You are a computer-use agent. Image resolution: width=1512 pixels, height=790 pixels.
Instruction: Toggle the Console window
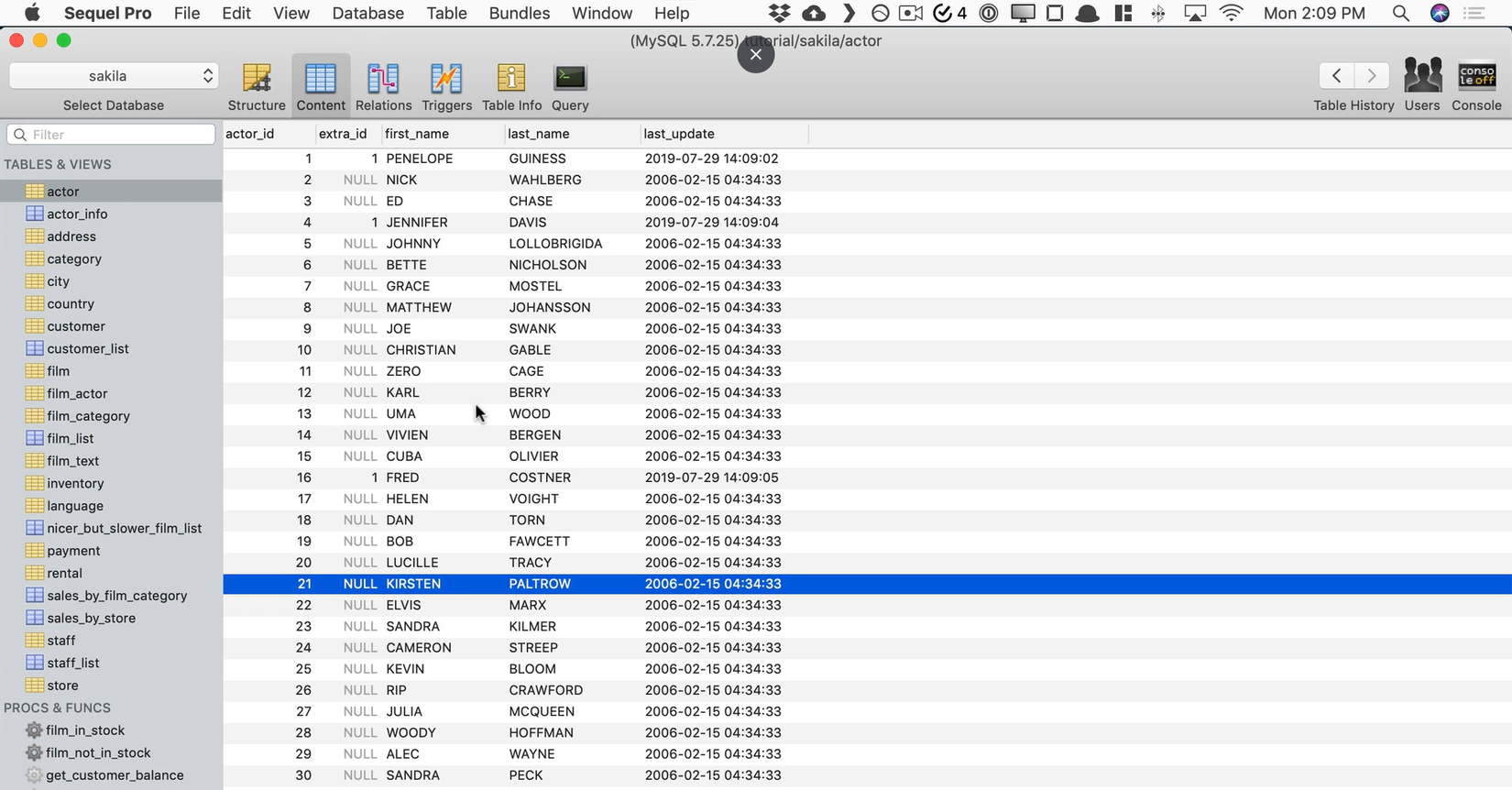tap(1476, 87)
